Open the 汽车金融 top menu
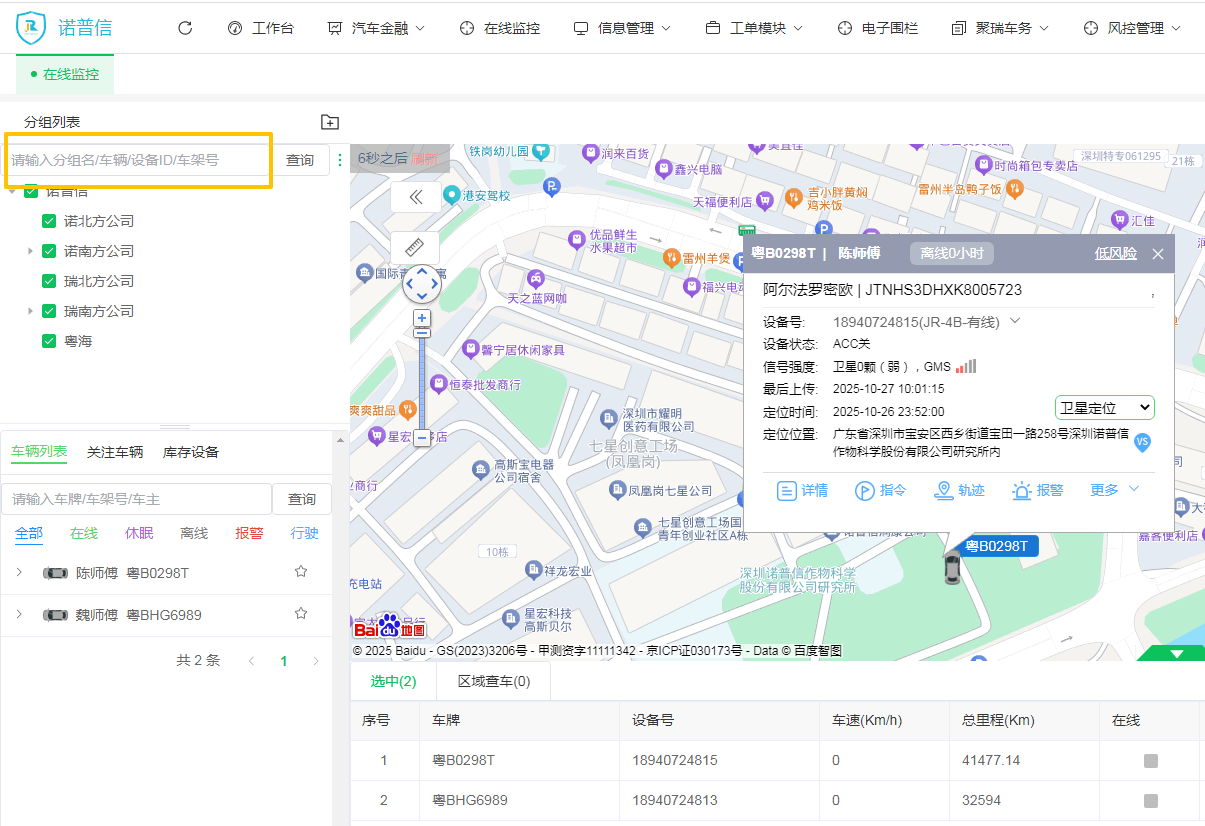This screenshot has height=826, width=1205. (376, 28)
